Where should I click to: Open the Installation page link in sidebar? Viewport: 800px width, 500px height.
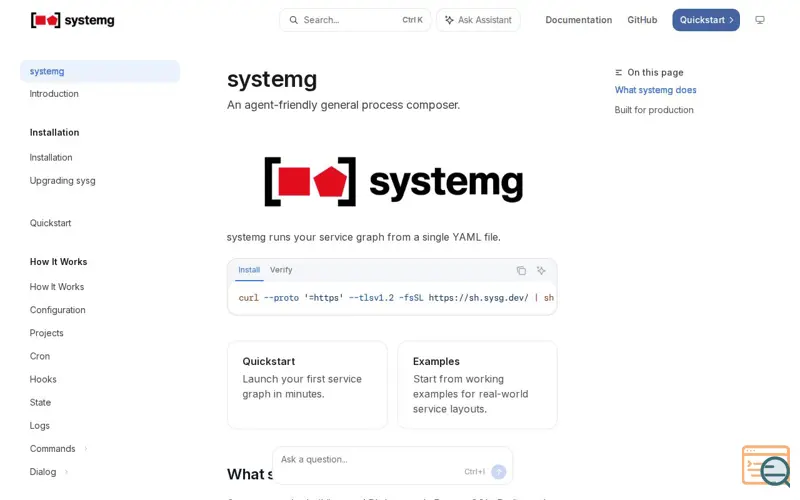51,158
